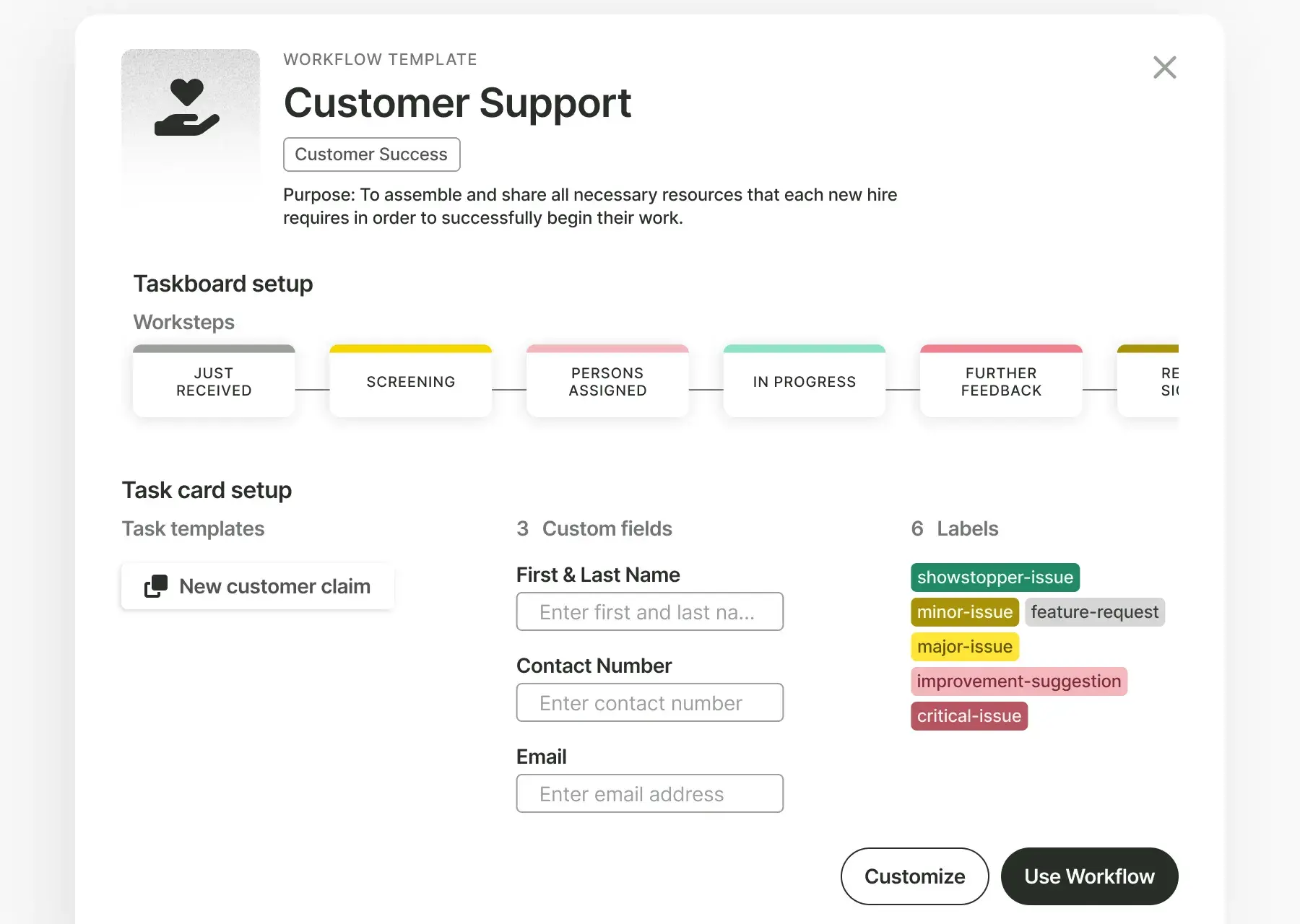Open the Just Received workstep card

pos(214,382)
